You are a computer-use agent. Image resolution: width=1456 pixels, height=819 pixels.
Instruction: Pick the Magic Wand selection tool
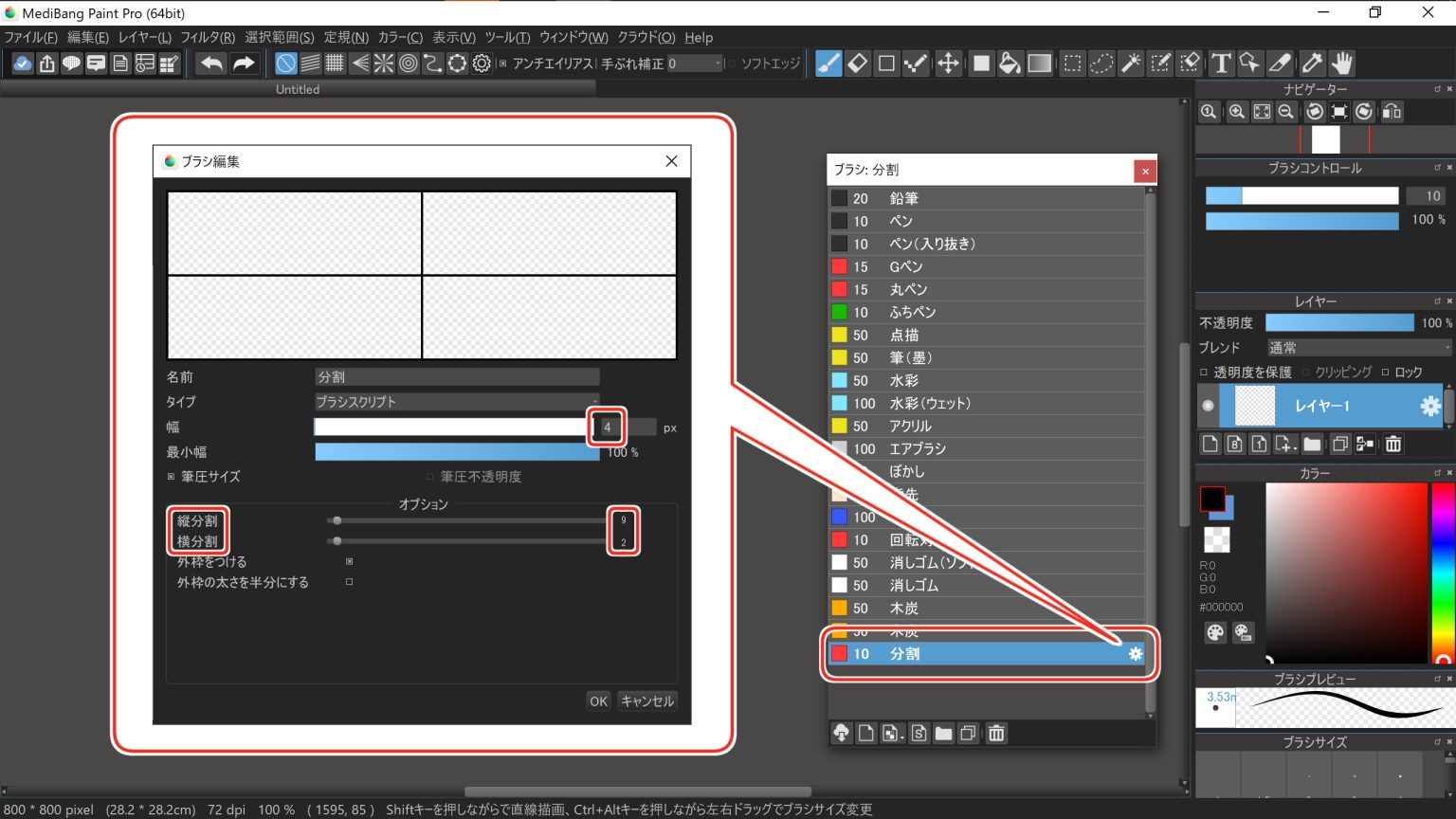pyautogui.click(x=1131, y=64)
